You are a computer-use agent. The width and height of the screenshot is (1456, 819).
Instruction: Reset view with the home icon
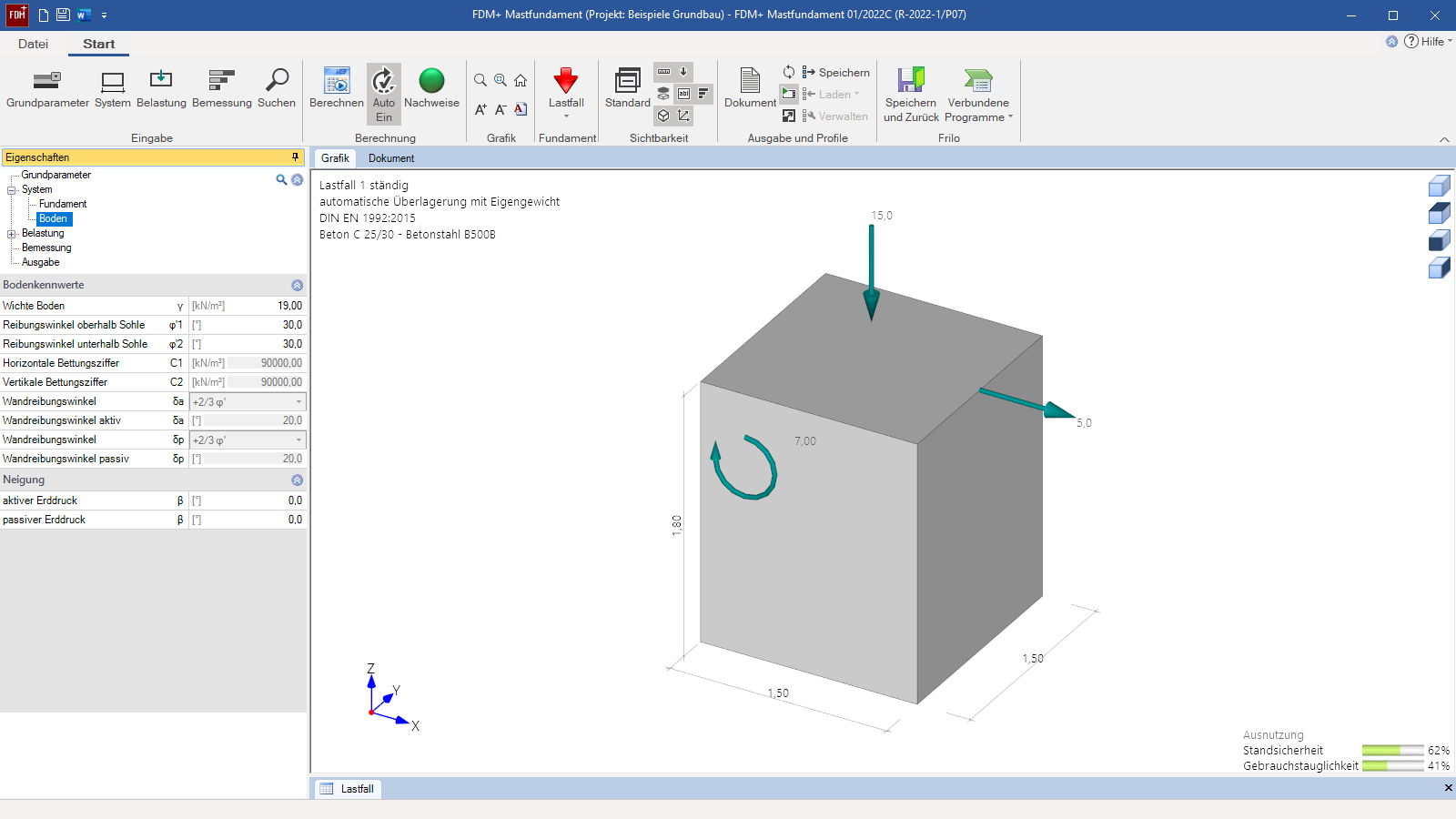[x=521, y=80]
